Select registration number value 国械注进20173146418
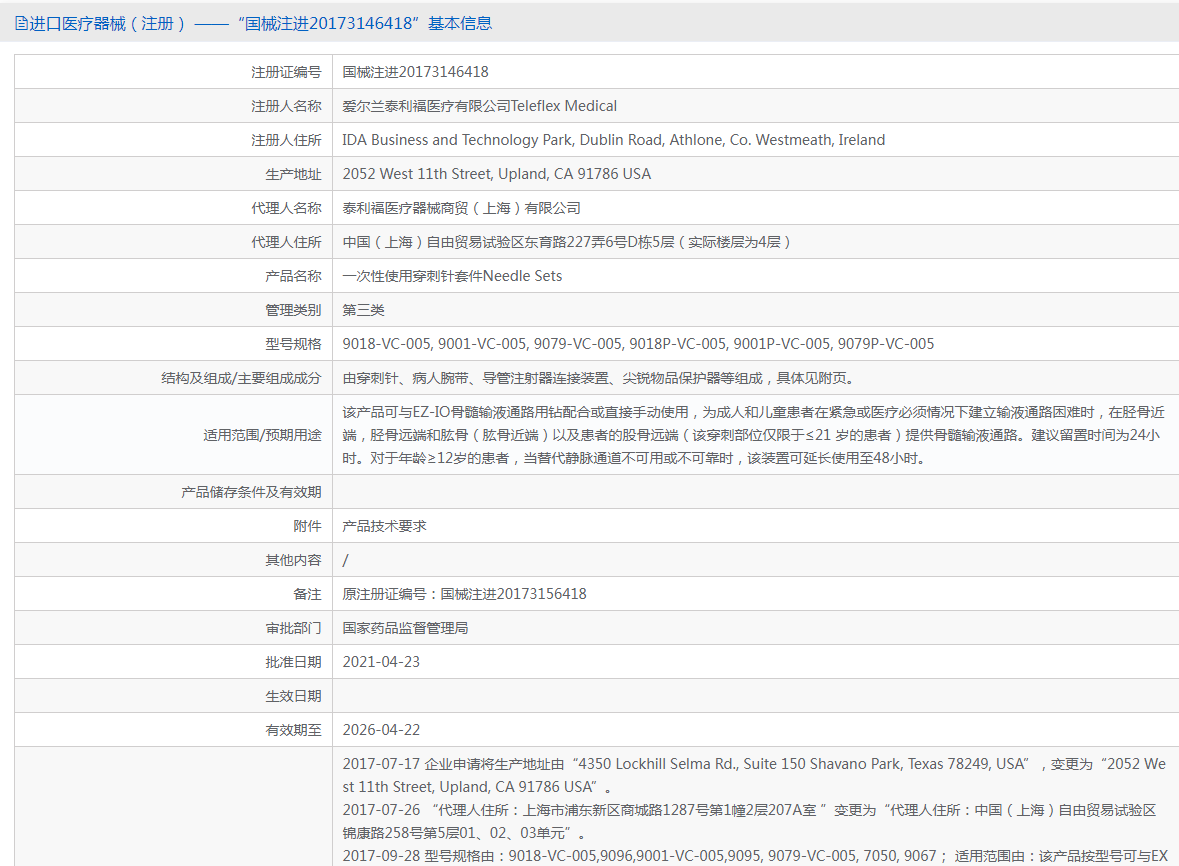The image size is (1179, 866). point(415,72)
